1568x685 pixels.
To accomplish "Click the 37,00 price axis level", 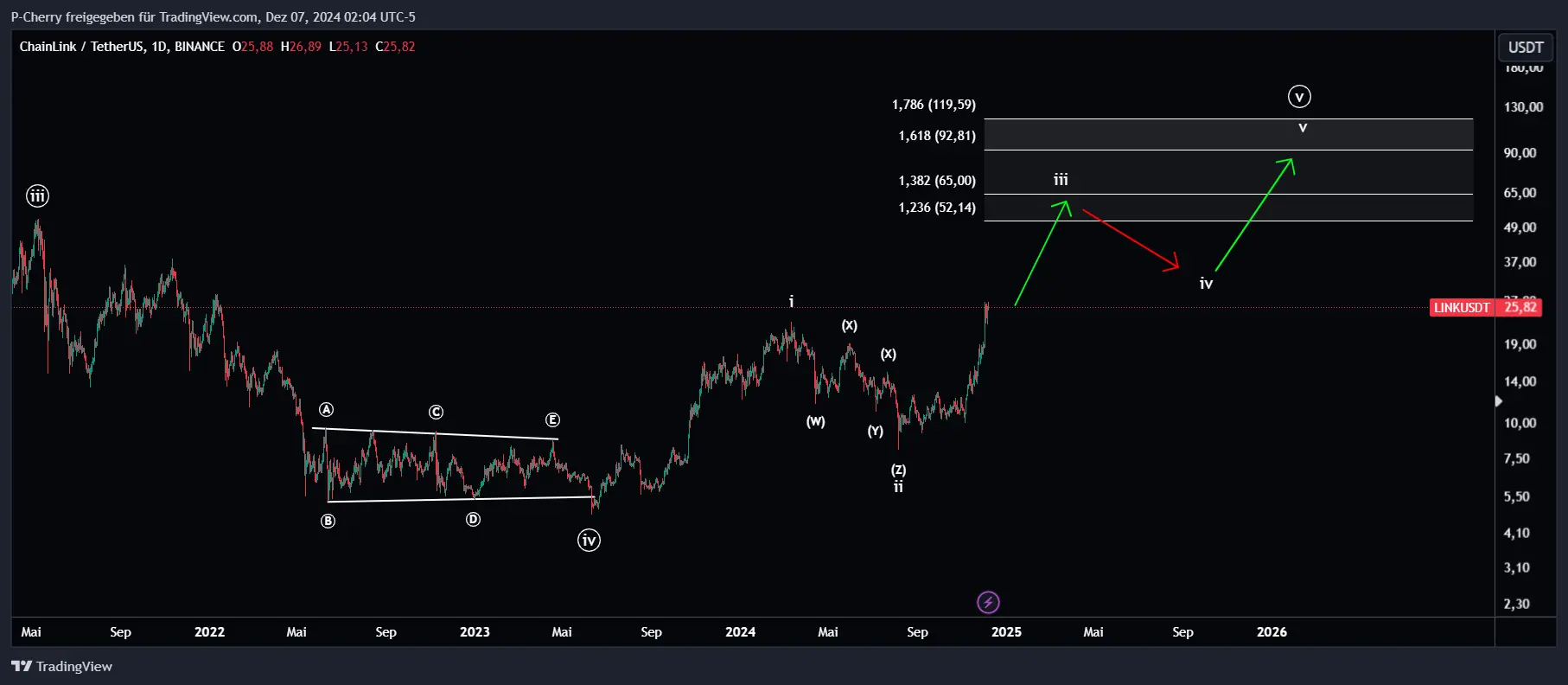I will 1520,262.
